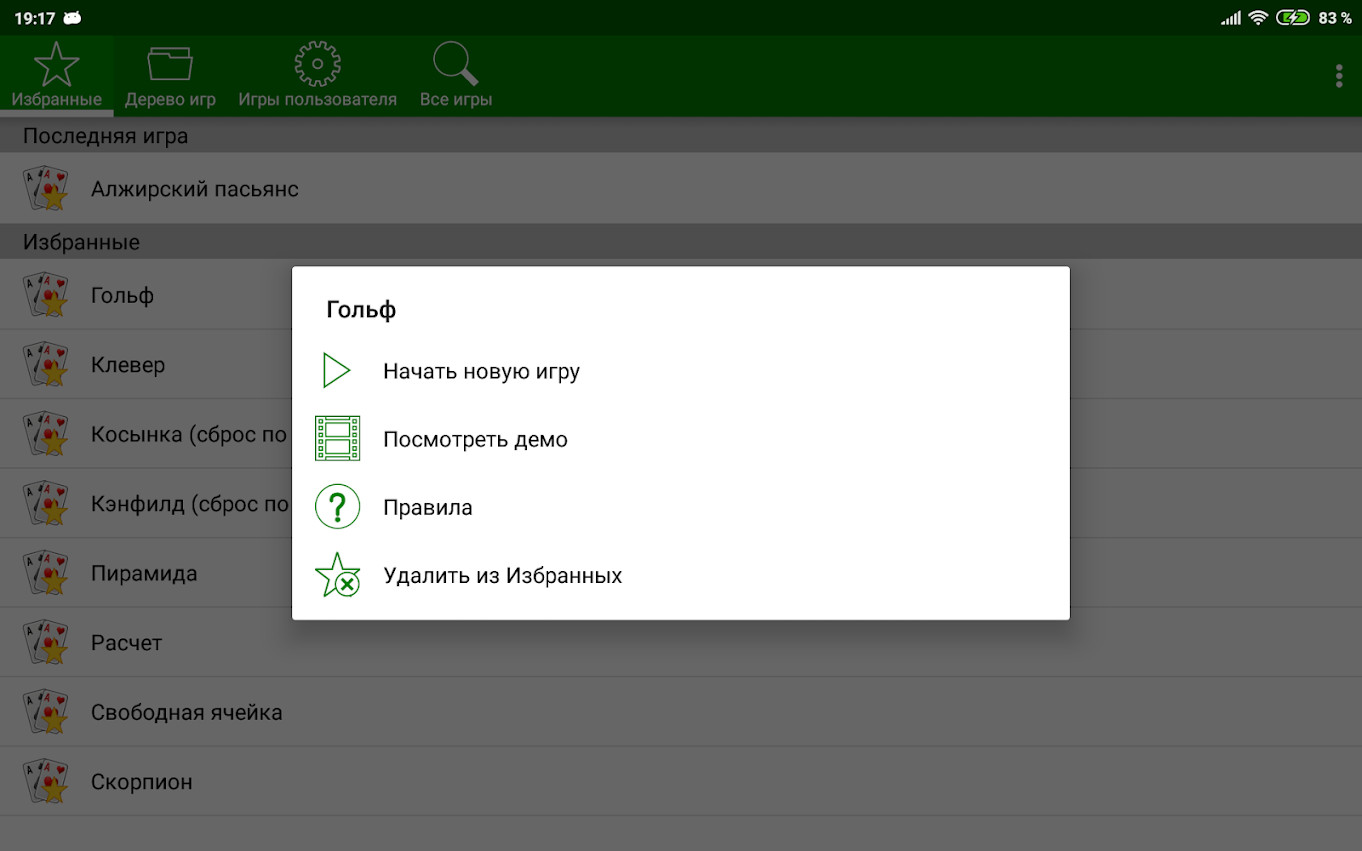Tap the card icon beside Клевер
This screenshot has width=1362, height=851.
[x=46, y=365]
